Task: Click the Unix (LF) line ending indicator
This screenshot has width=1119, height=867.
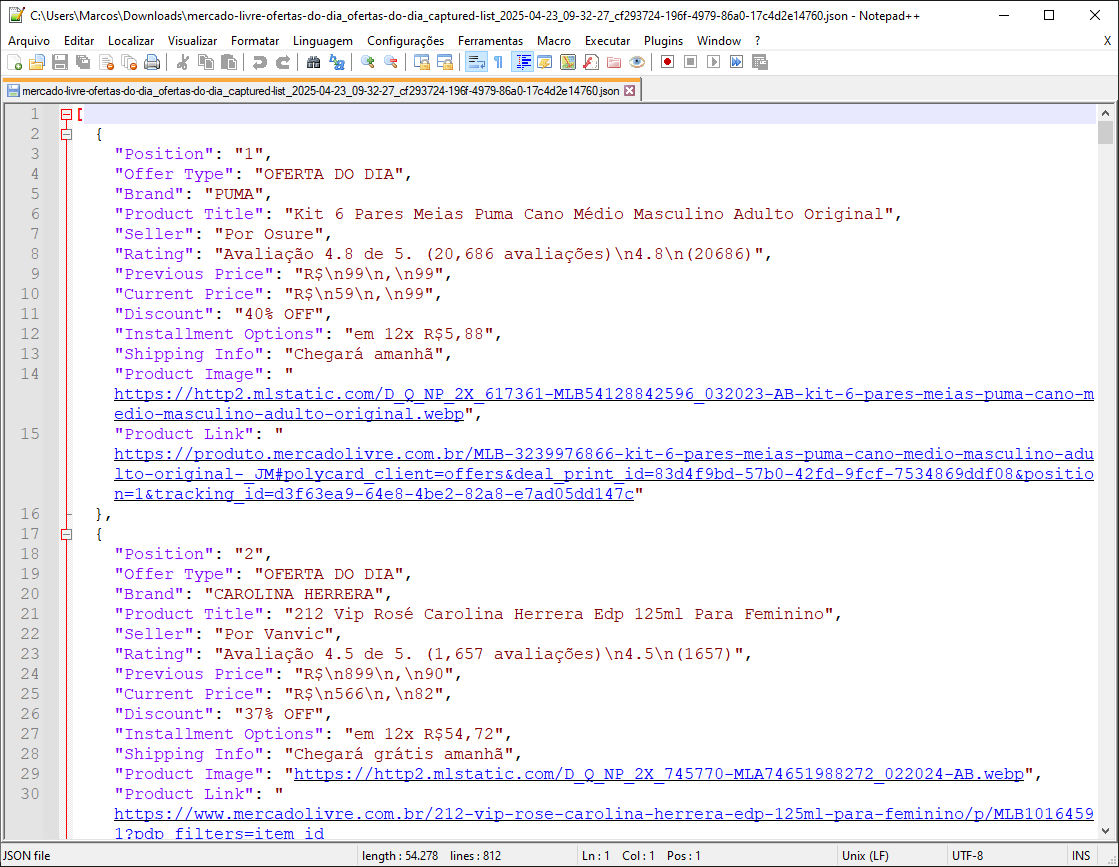Action: click(865, 856)
